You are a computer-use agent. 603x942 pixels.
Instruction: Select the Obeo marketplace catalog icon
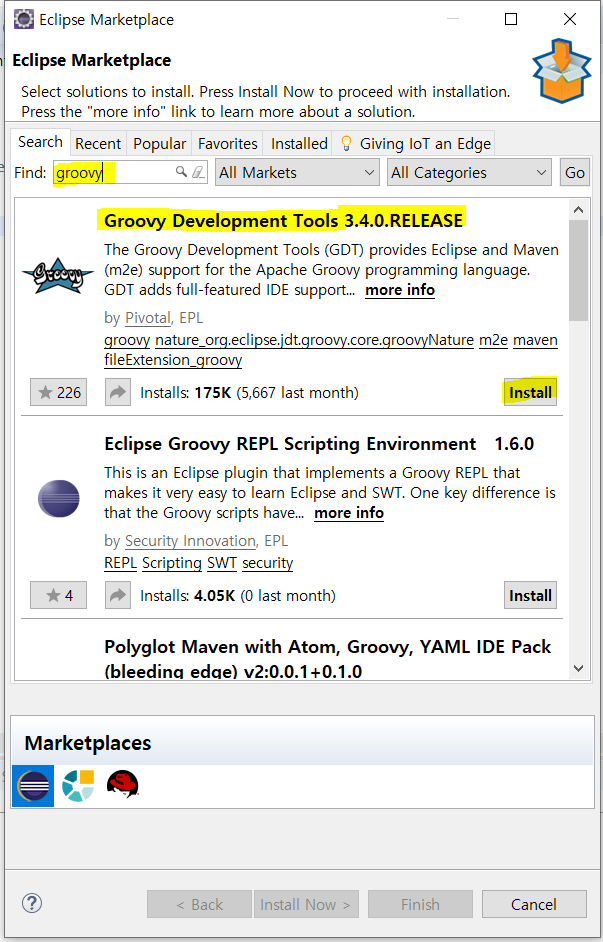click(x=78, y=786)
